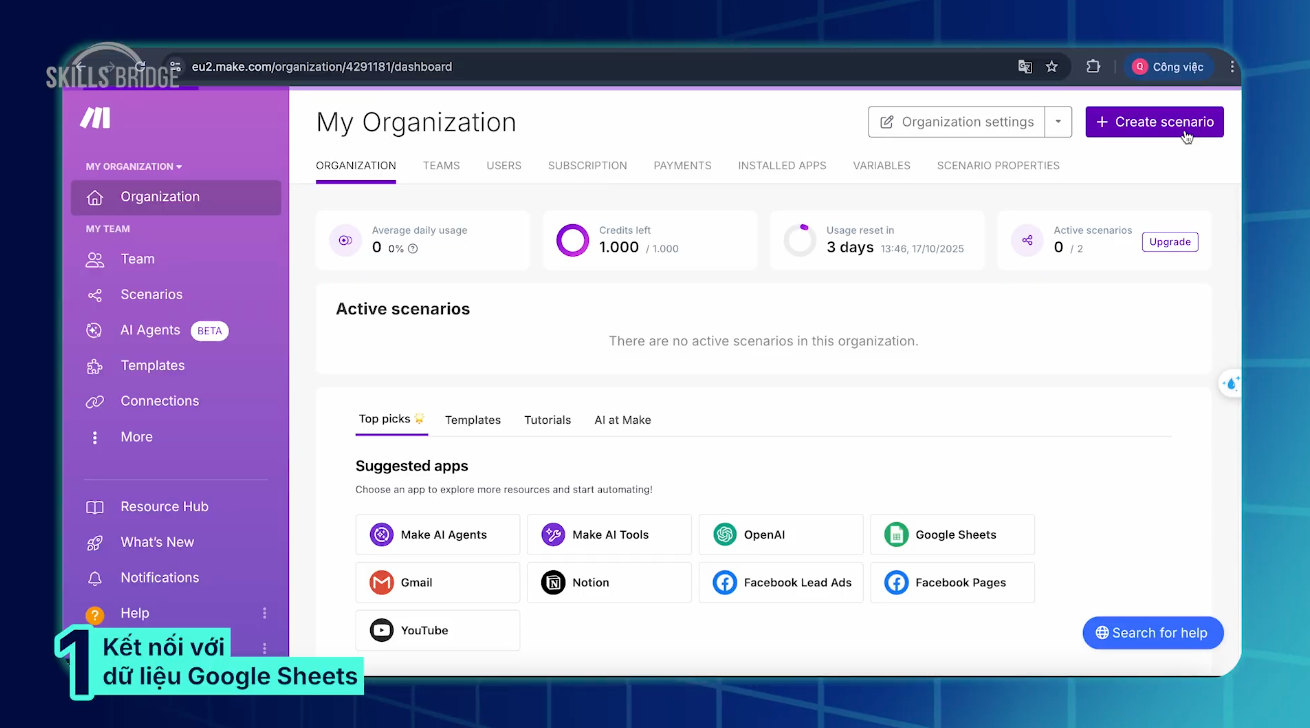The width and height of the screenshot is (1310, 728).
Task: Click the Connections link icon in sidebar
Action: [95, 402]
